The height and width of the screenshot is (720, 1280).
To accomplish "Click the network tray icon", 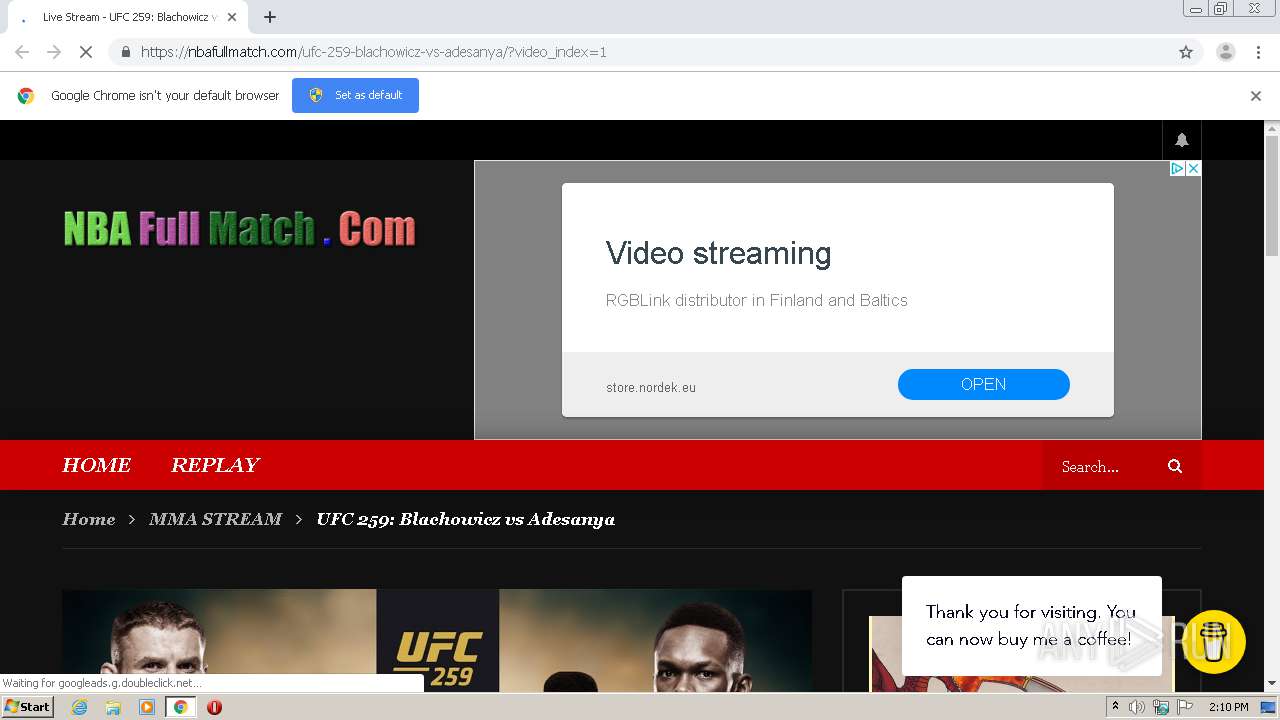I will point(1161,707).
